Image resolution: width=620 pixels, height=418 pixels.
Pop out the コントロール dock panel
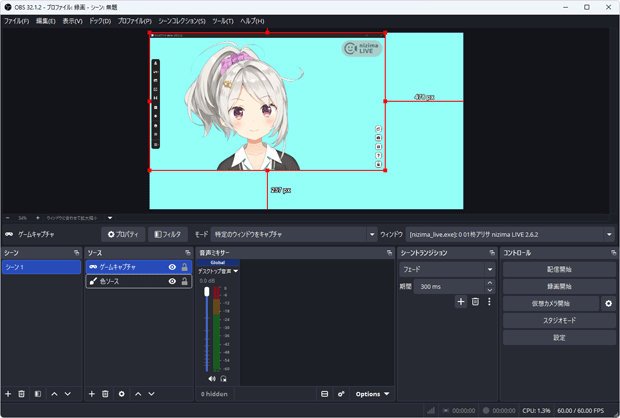pos(613,253)
